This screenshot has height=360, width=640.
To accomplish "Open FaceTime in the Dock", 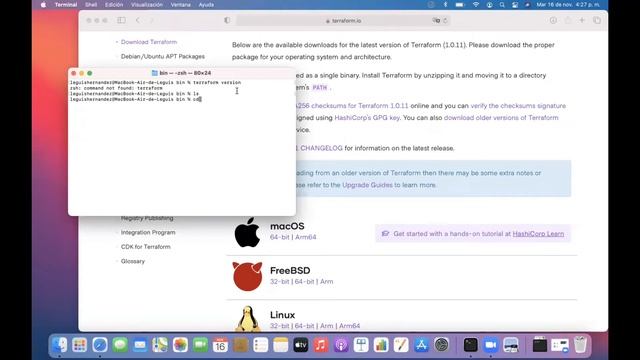I will point(200,345).
